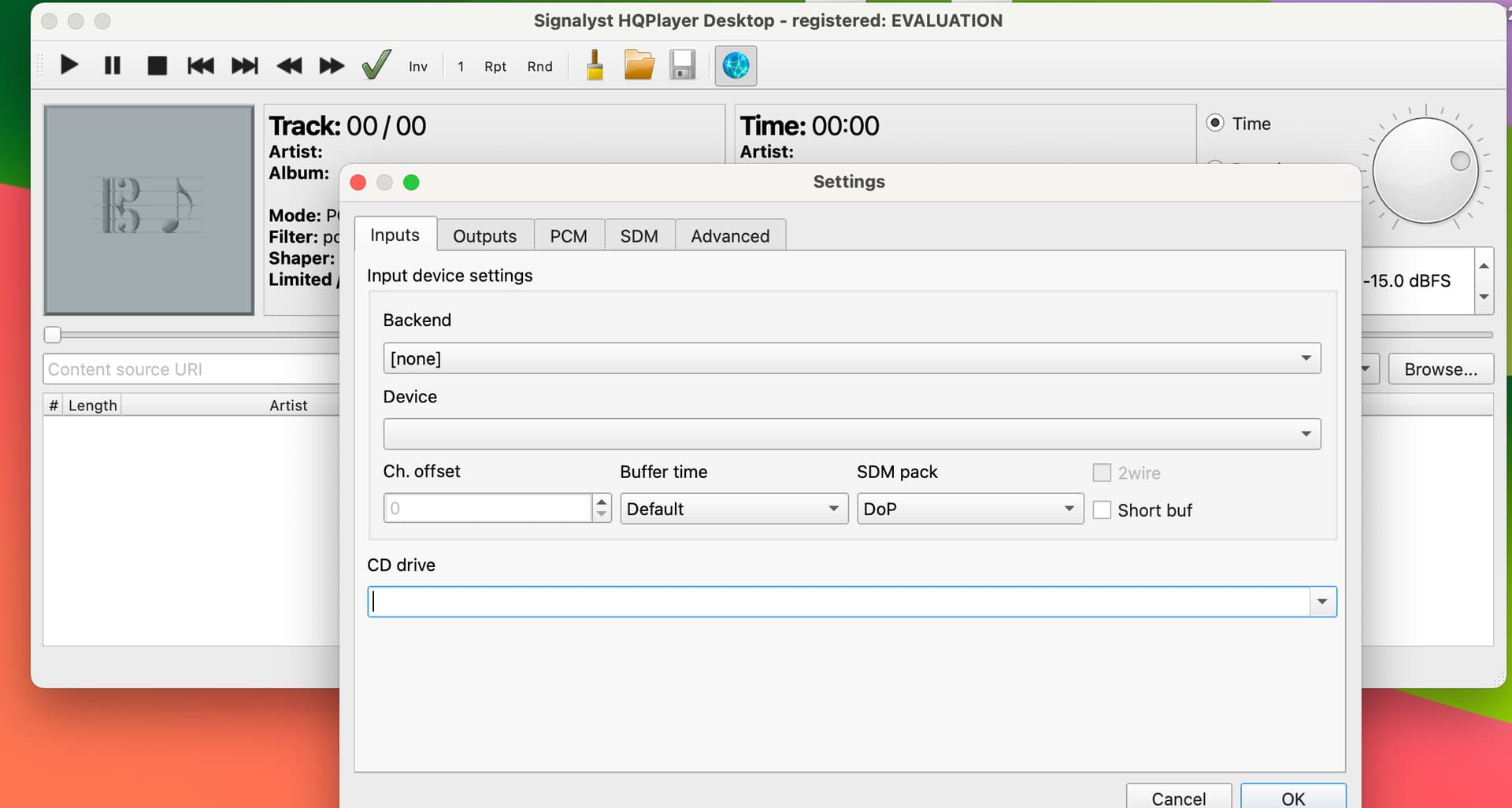Click the CD drive text field
Viewport: 1512px width, 808px height.
(839, 602)
